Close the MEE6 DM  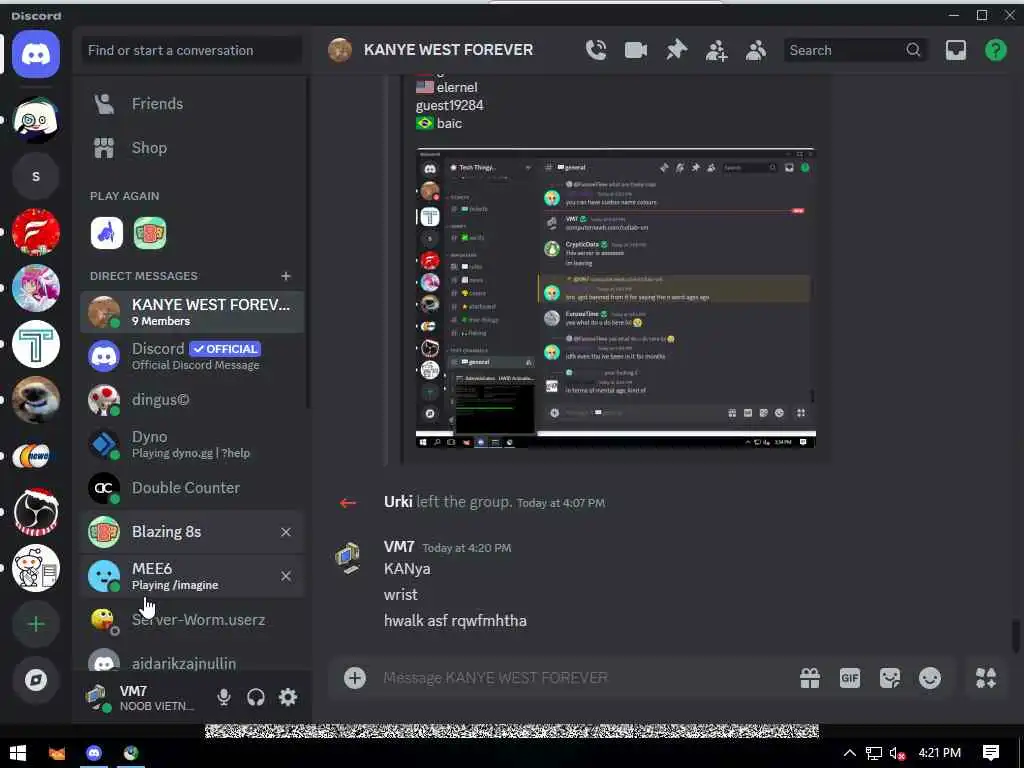click(x=285, y=576)
